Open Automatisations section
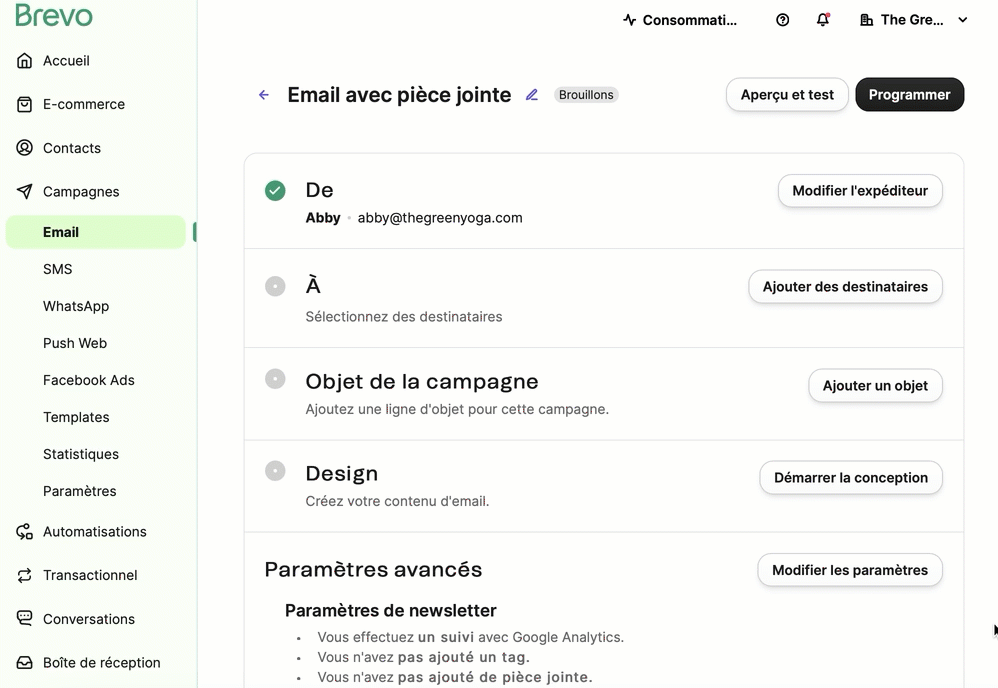 pyautogui.click(x=95, y=531)
